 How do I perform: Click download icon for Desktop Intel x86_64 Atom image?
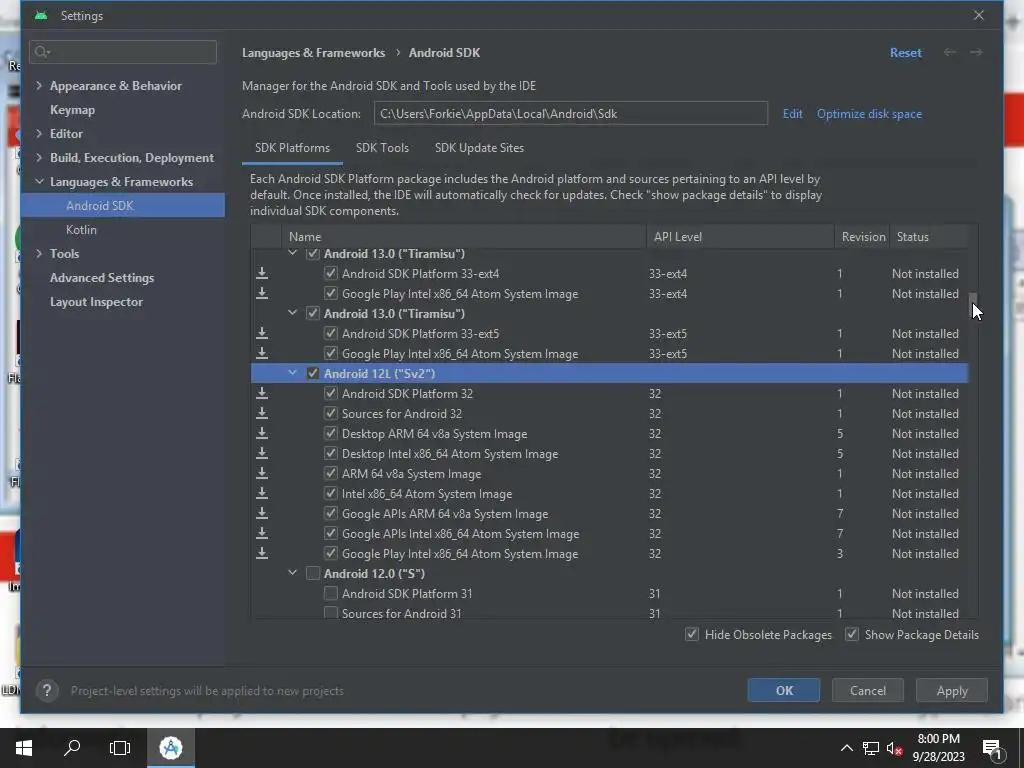point(262,454)
